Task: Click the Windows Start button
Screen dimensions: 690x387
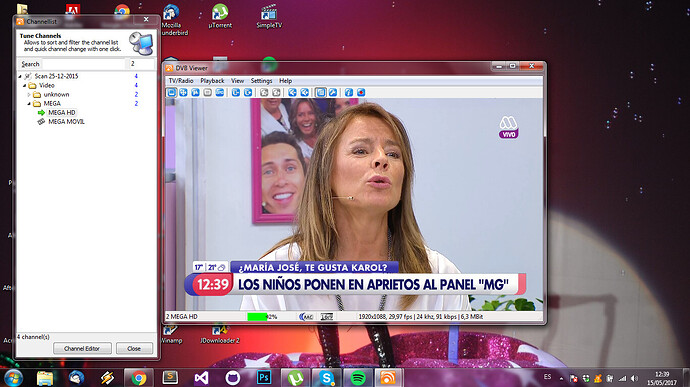Action: [13, 378]
